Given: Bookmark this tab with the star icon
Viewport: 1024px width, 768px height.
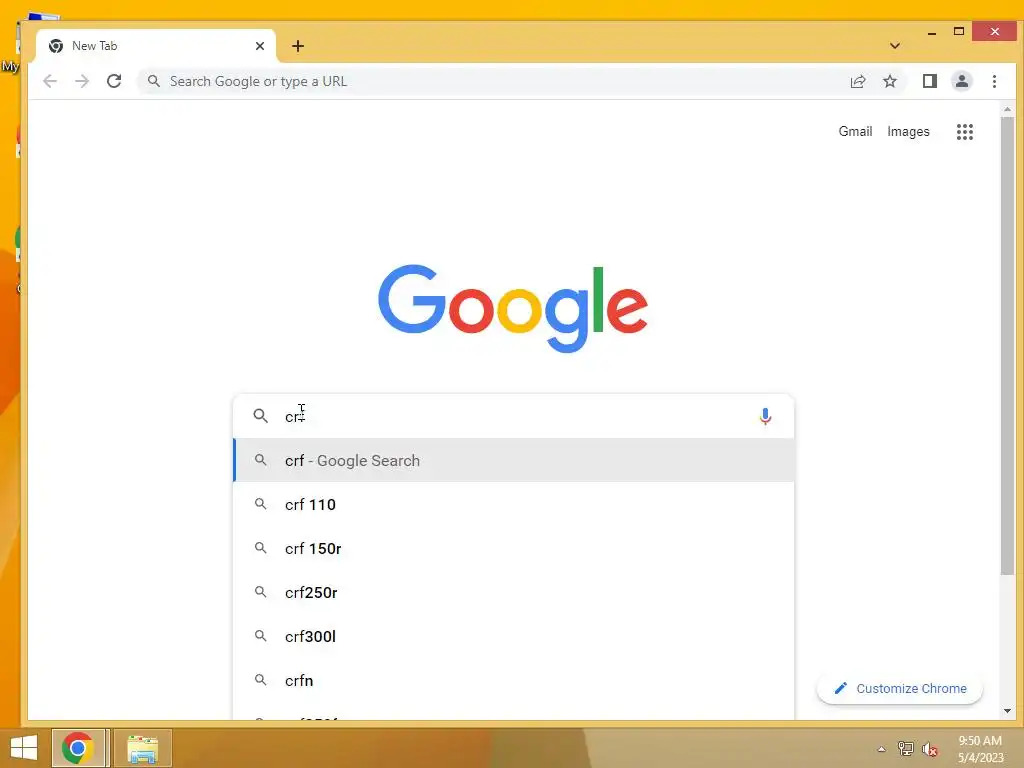Looking at the screenshot, I should tap(889, 81).
